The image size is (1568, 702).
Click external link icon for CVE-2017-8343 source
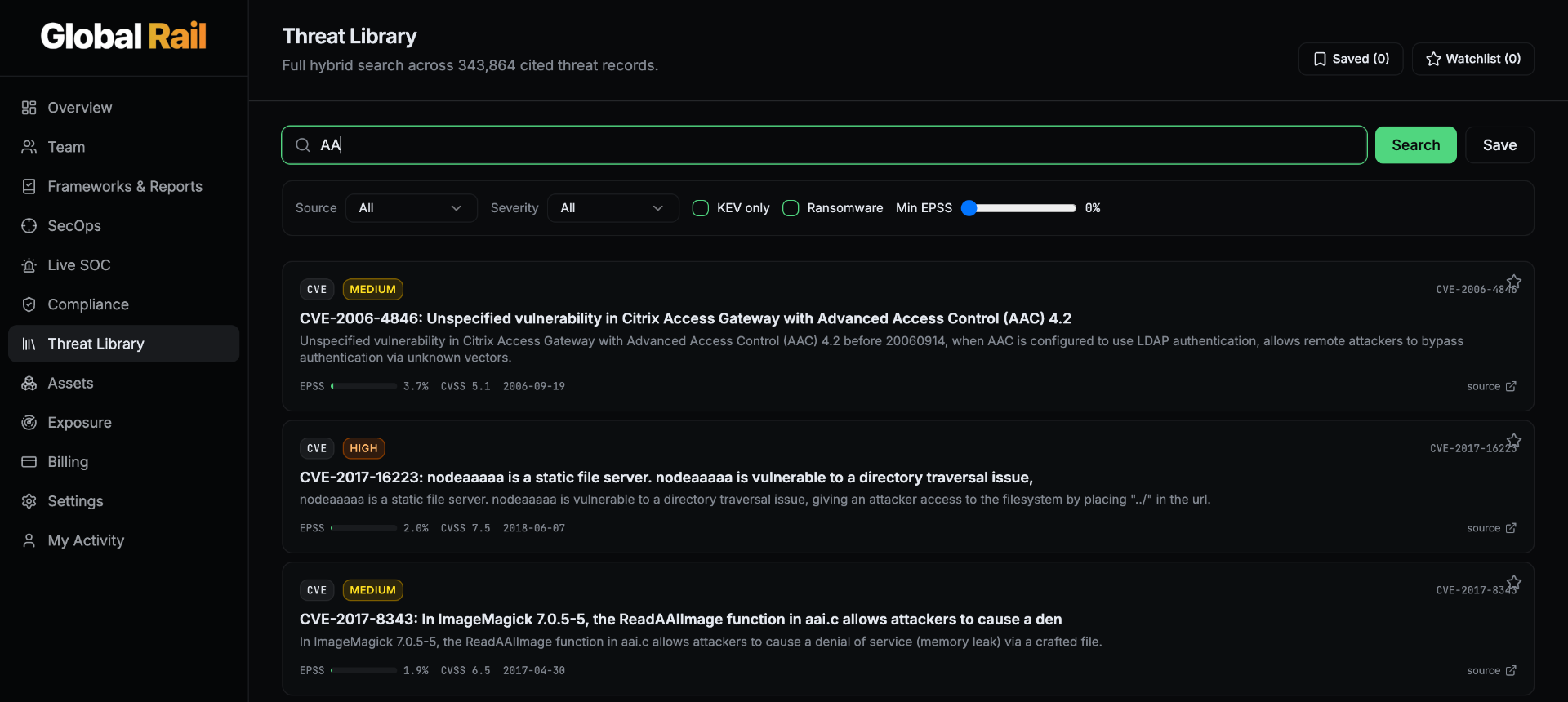point(1511,670)
